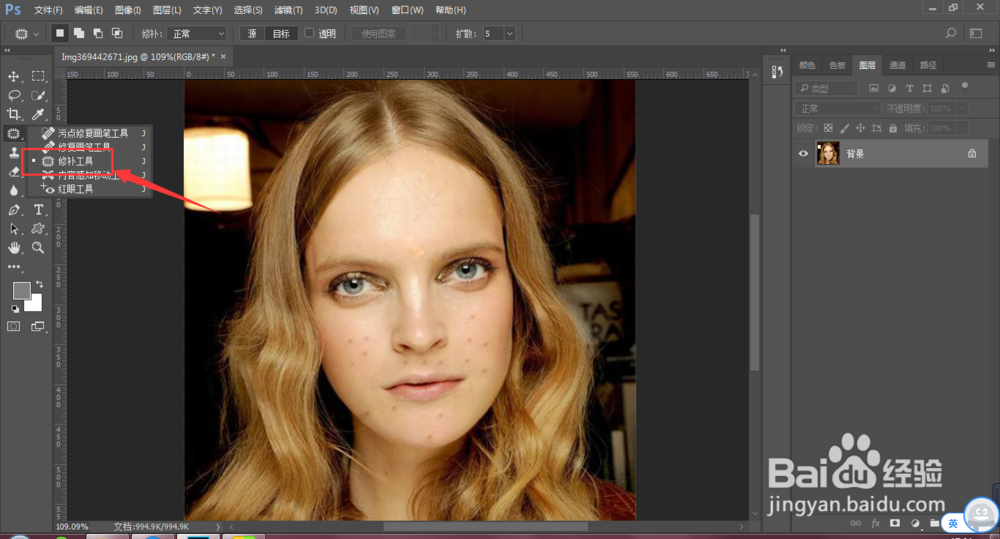Select the Eyedropper tool

coord(38,114)
